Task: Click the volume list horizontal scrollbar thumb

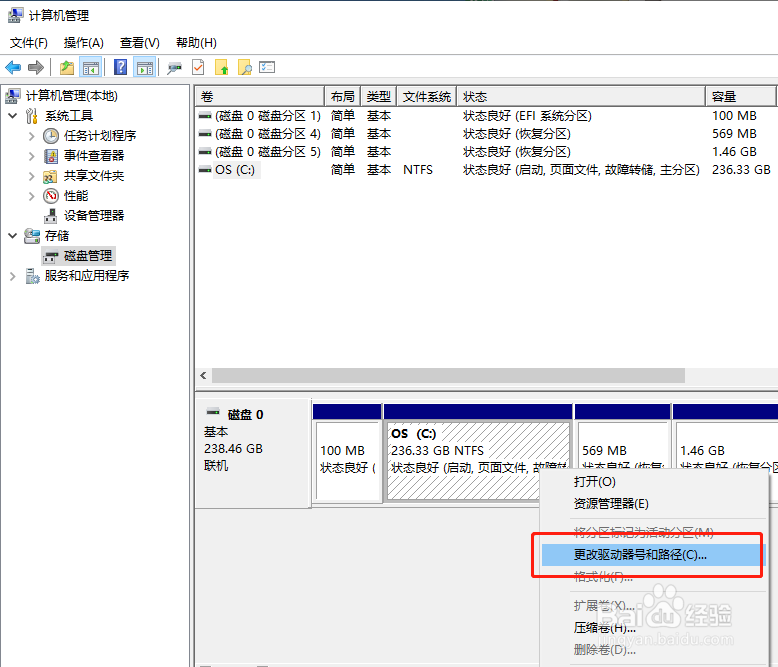Action: [x=448, y=376]
